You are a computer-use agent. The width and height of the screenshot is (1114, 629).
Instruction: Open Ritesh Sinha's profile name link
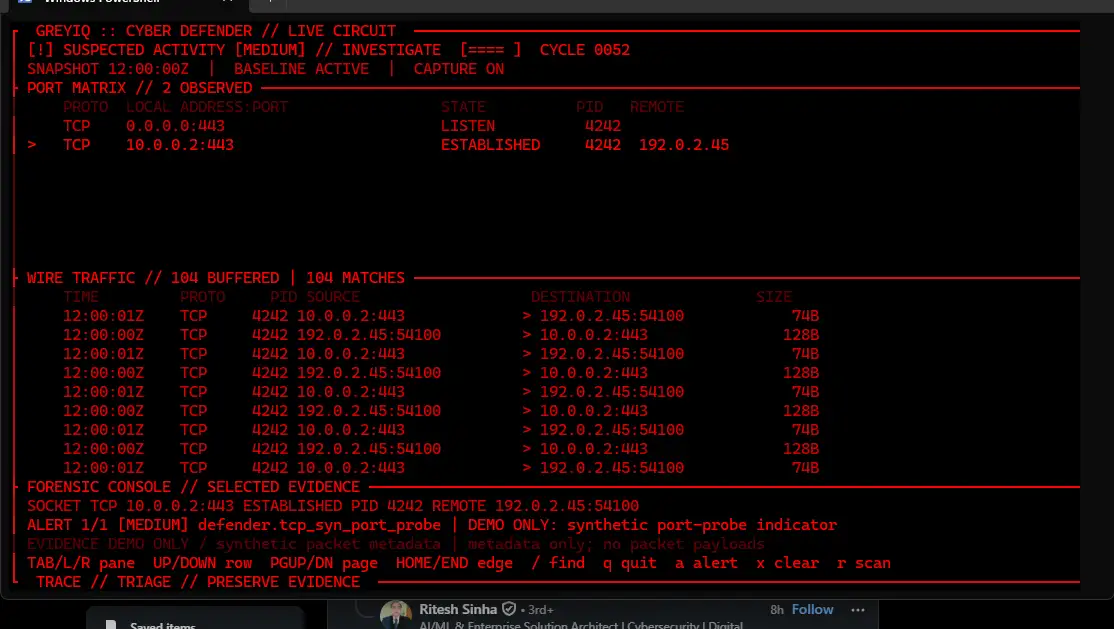pyautogui.click(x=458, y=609)
